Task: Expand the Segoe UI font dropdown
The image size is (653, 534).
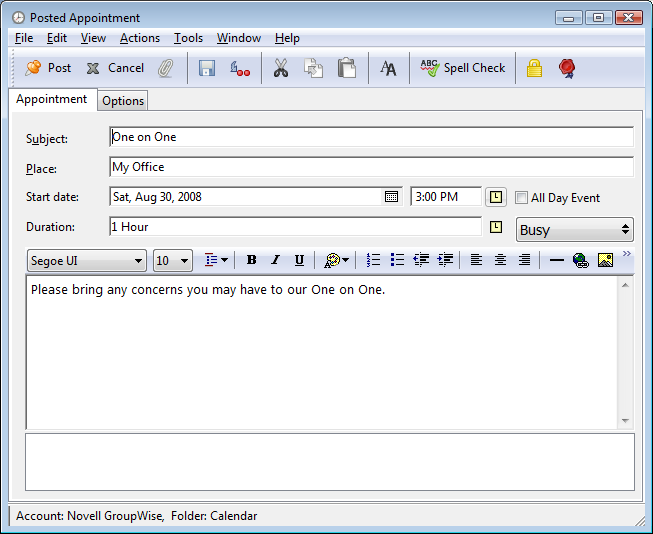Action: (137, 261)
